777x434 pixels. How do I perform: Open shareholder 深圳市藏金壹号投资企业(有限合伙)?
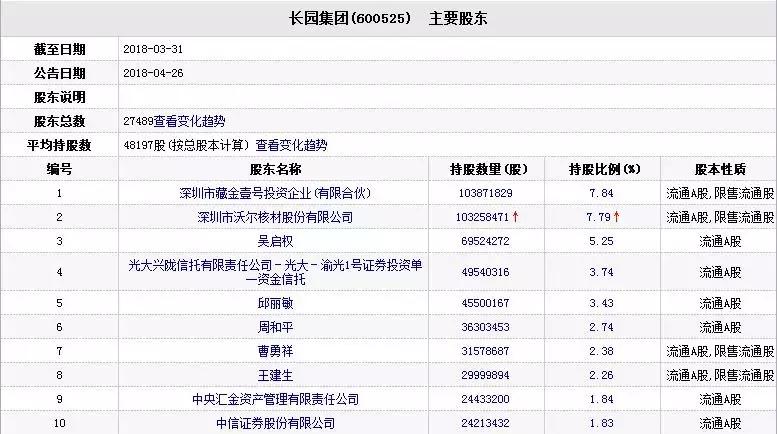click(x=275, y=193)
